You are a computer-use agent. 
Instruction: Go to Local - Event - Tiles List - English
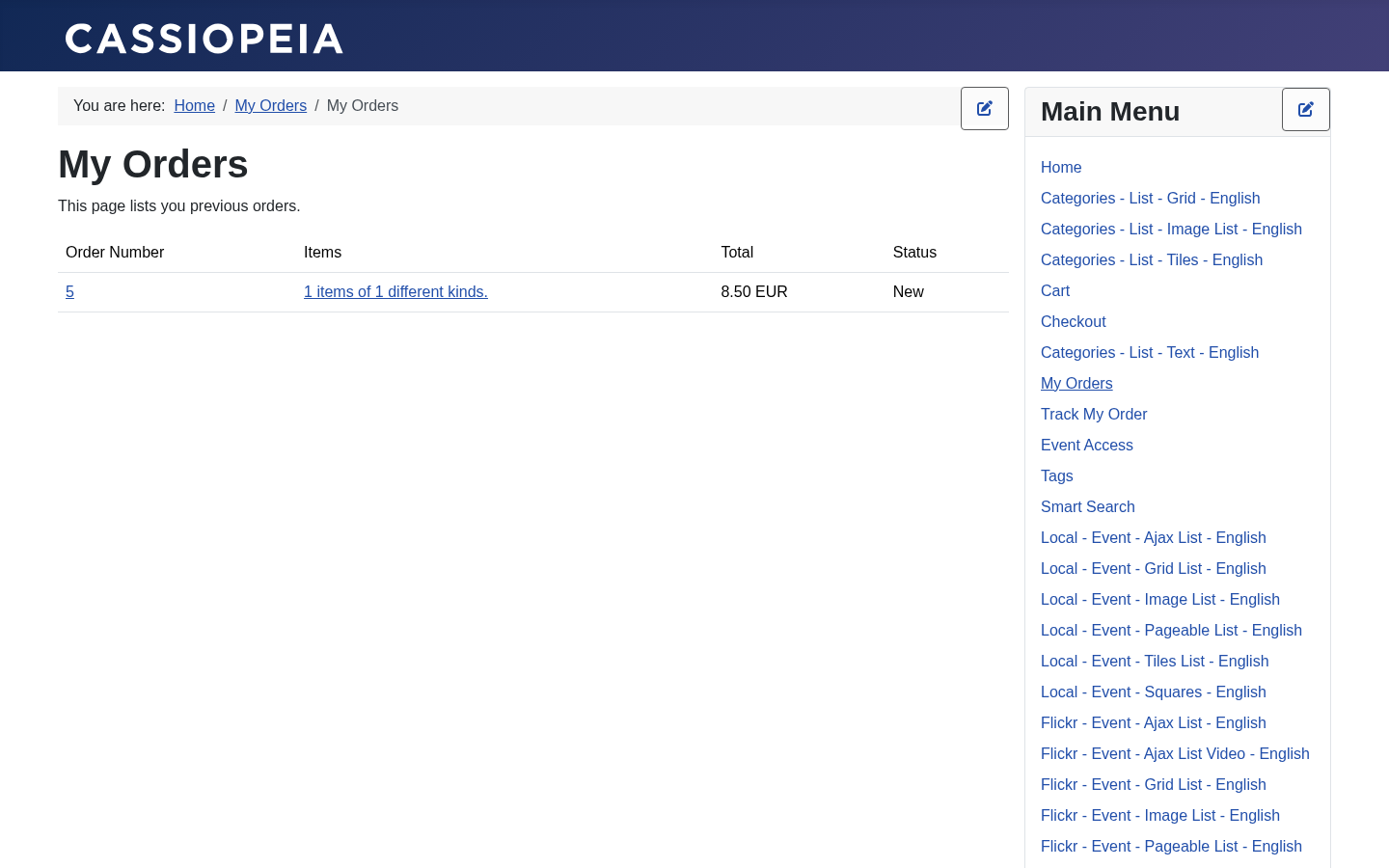point(1155,662)
